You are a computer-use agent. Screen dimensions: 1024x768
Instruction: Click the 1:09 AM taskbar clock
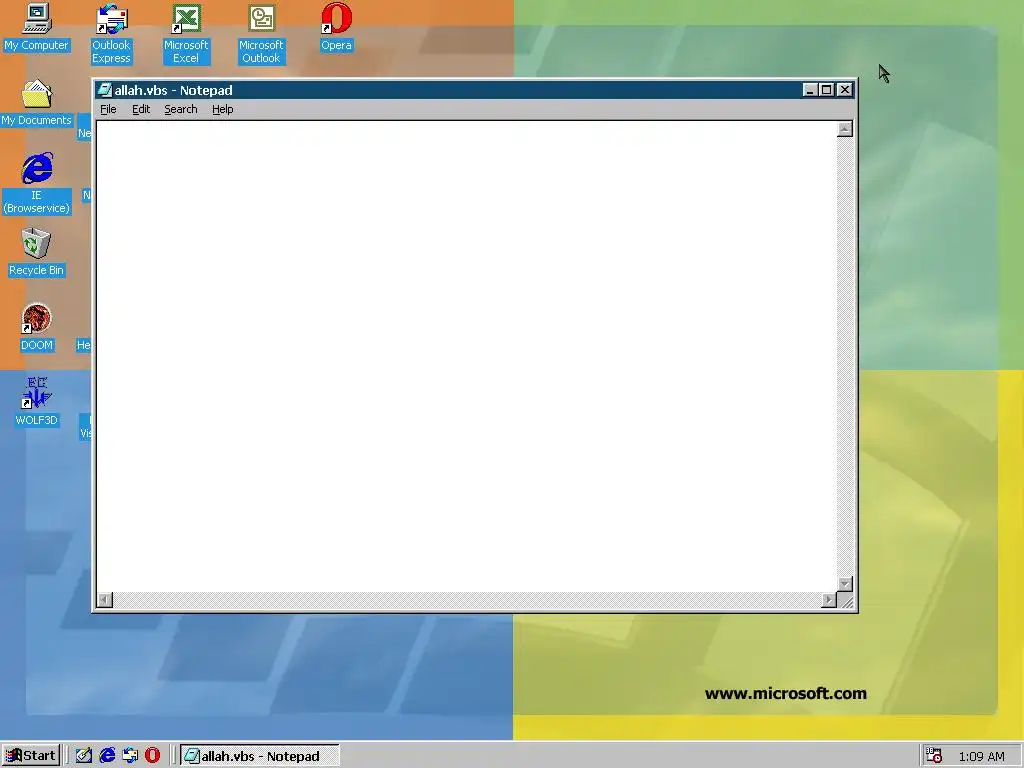[982, 756]
